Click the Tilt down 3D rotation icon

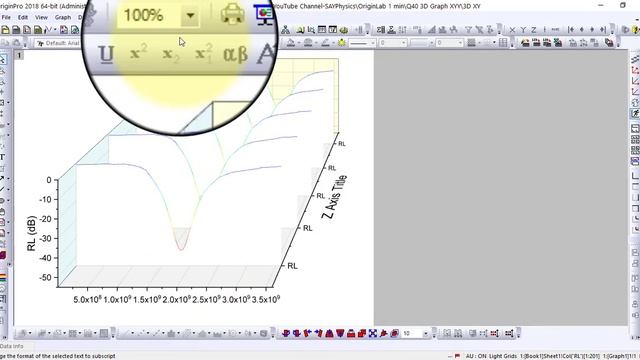(340, 333)
